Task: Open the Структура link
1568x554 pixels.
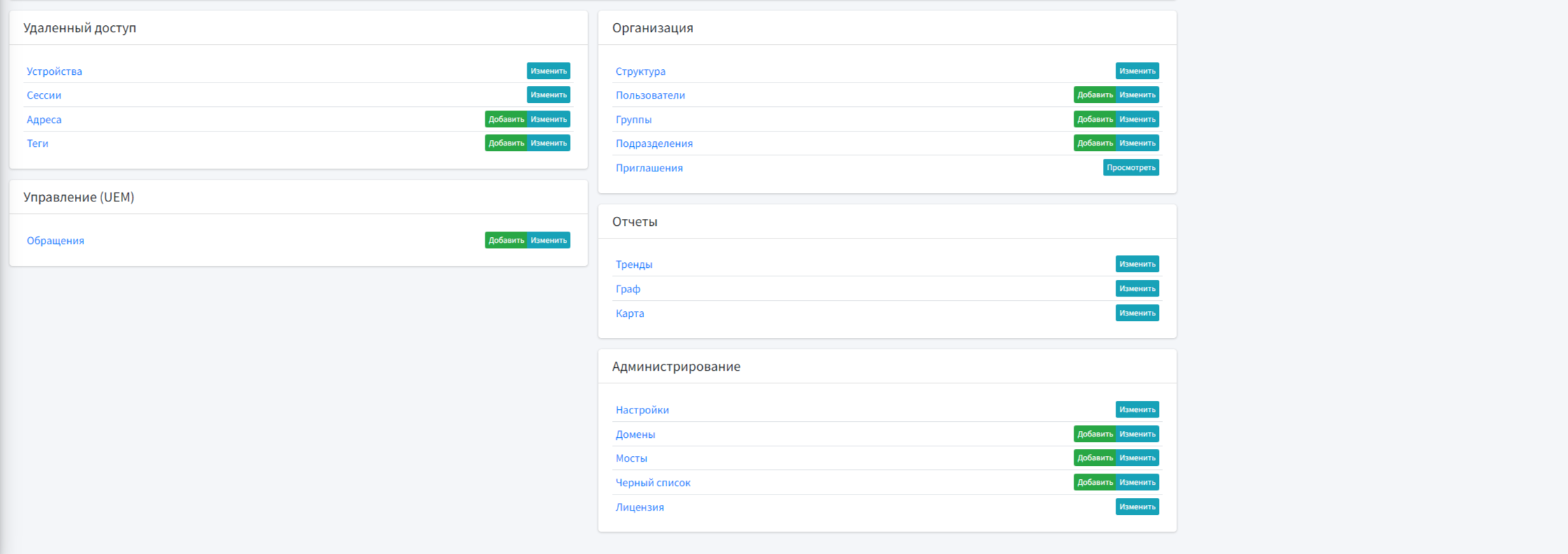Action: click(x=641, y=71)
